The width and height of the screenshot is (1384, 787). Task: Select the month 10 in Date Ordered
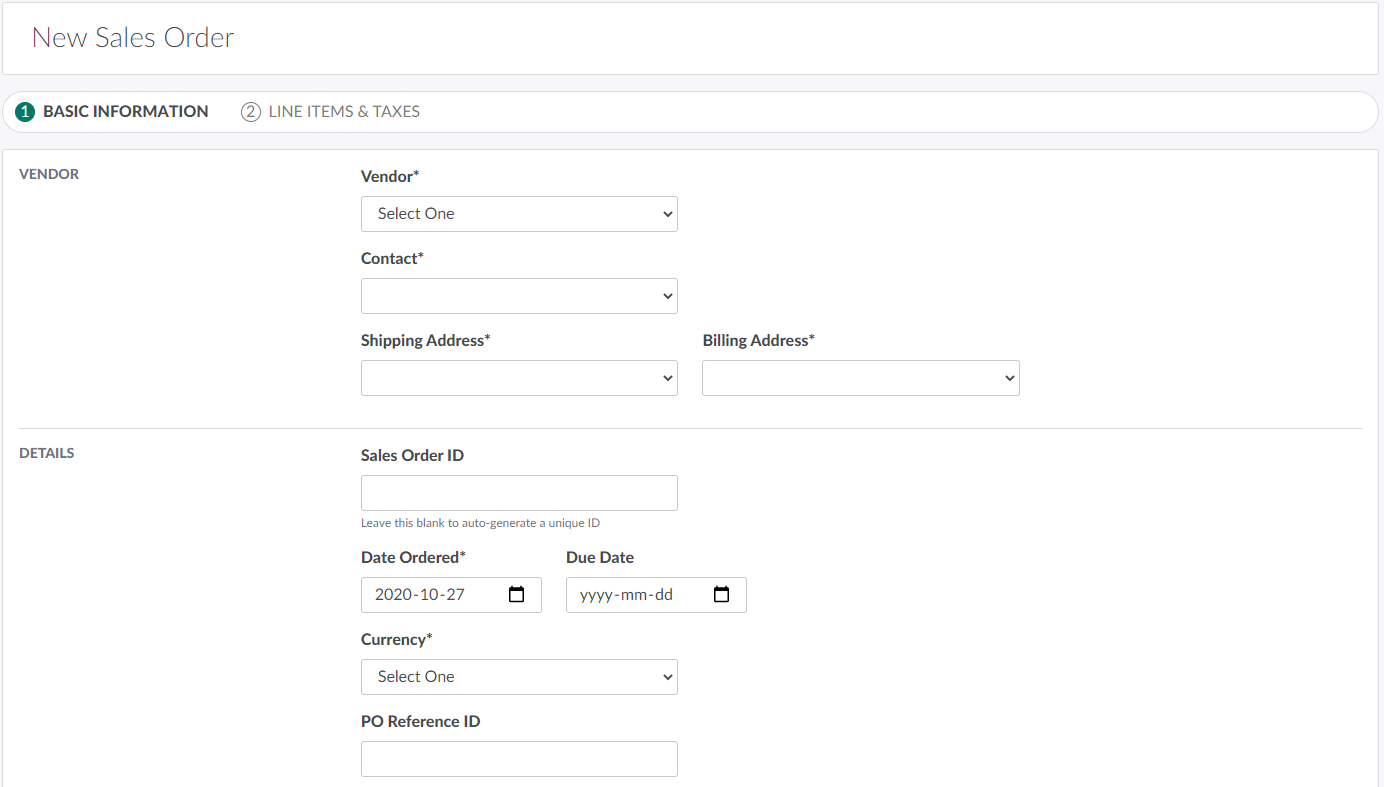pyautogui.click(x=428, y=595)
